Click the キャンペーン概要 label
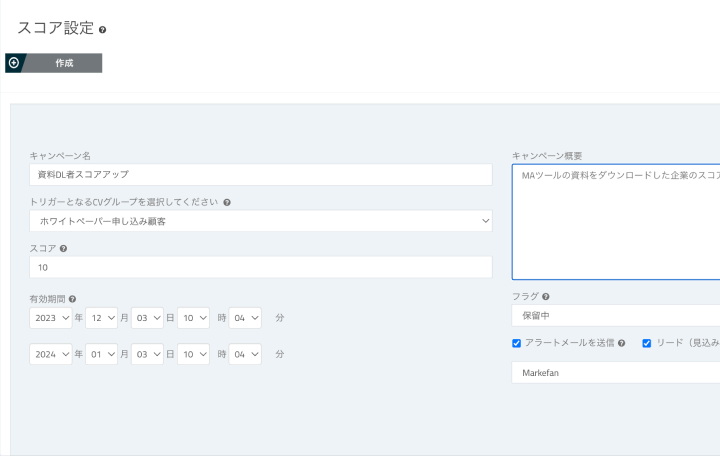 pos(547,156)
